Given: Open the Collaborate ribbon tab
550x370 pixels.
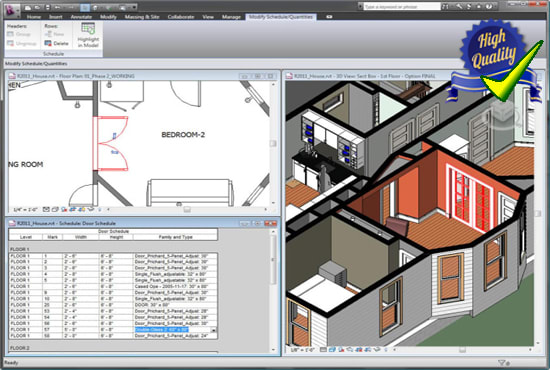Looking at the screenshot, I should coord(181,17).
